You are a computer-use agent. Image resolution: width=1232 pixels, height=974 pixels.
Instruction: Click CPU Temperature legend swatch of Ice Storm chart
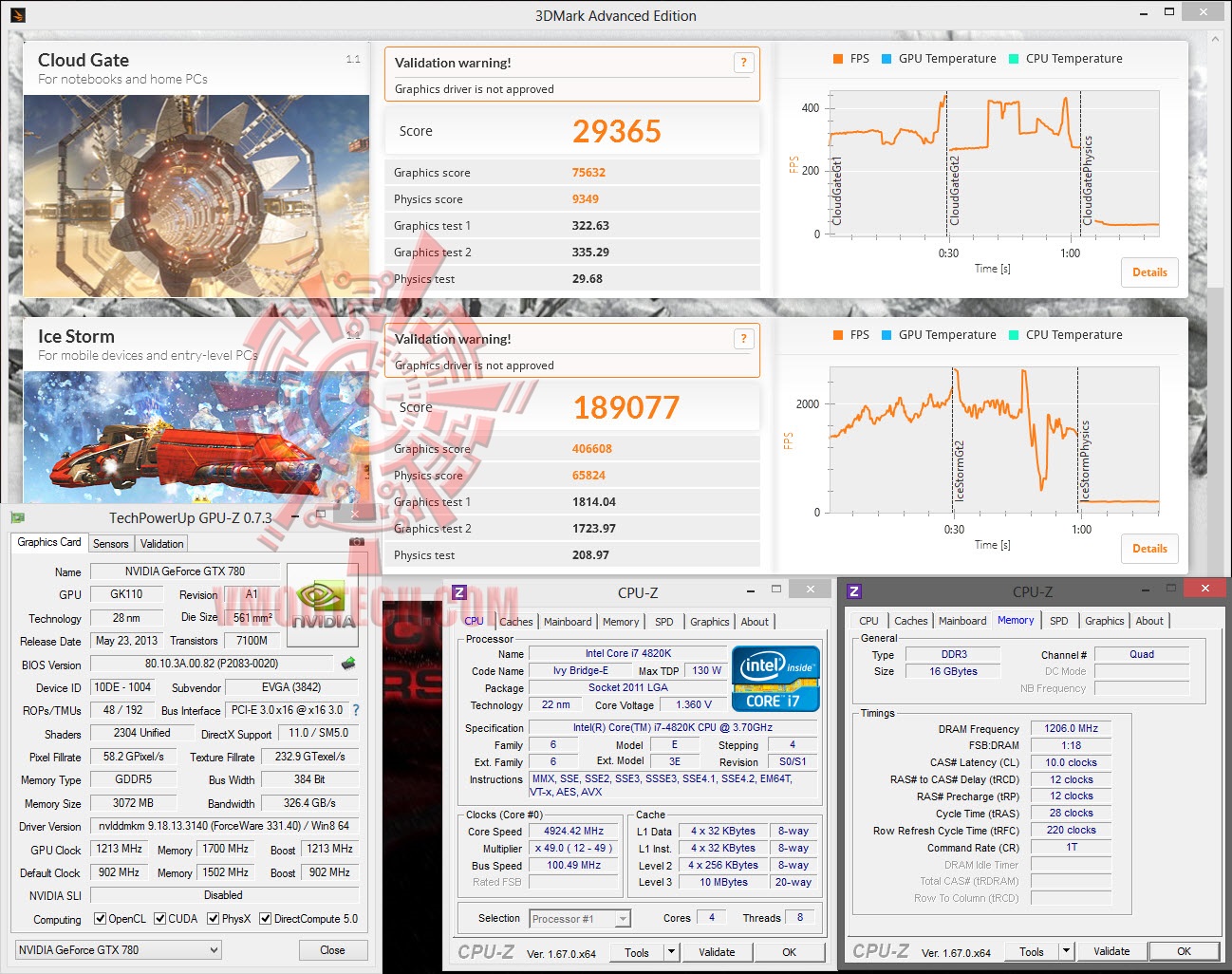[x=1014, y=335]
